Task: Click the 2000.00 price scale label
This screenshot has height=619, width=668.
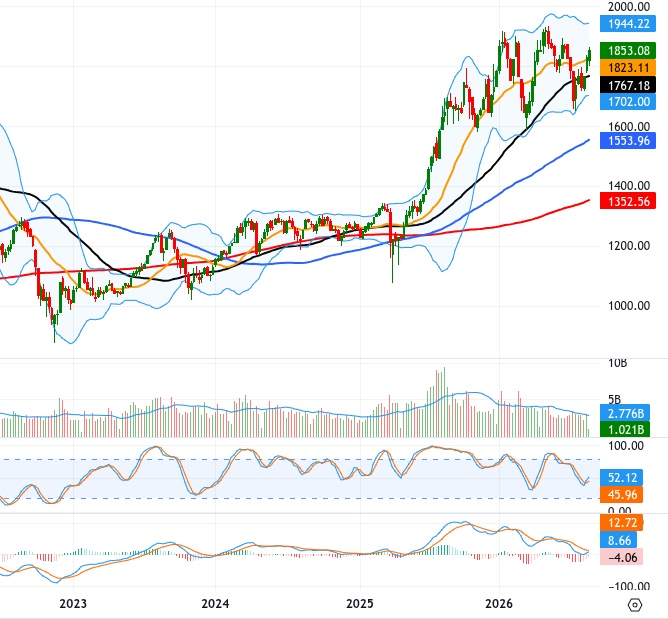Action: pos(629,6)
